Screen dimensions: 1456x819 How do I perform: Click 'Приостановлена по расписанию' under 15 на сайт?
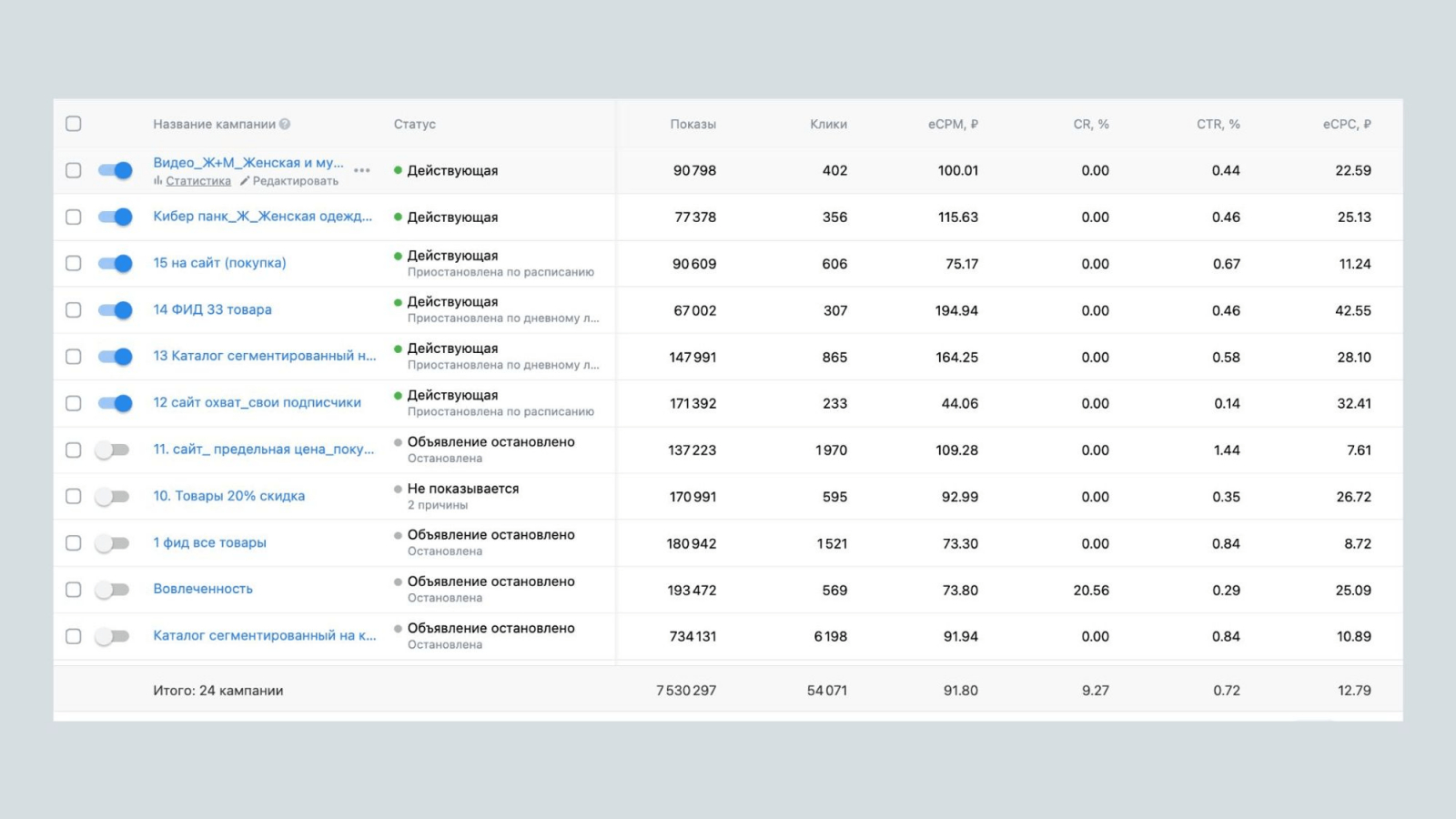(500, 272)
